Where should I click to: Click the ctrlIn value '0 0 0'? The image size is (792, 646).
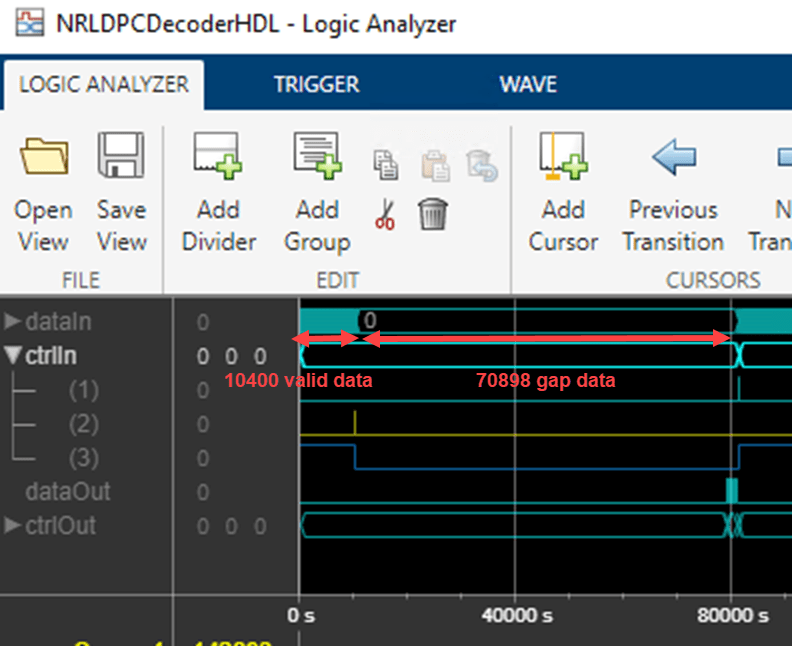[x=231, y=356]
